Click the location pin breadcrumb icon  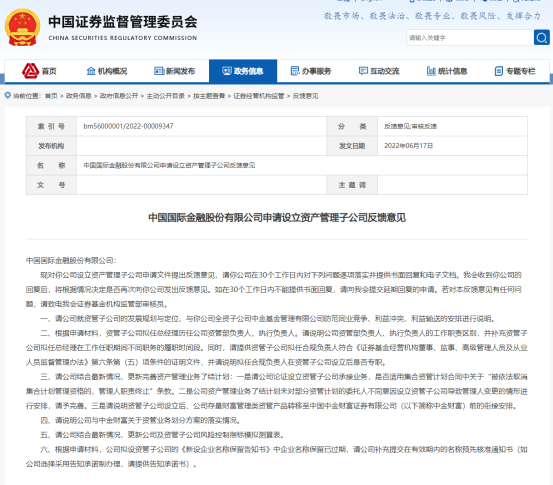point(7,96)
